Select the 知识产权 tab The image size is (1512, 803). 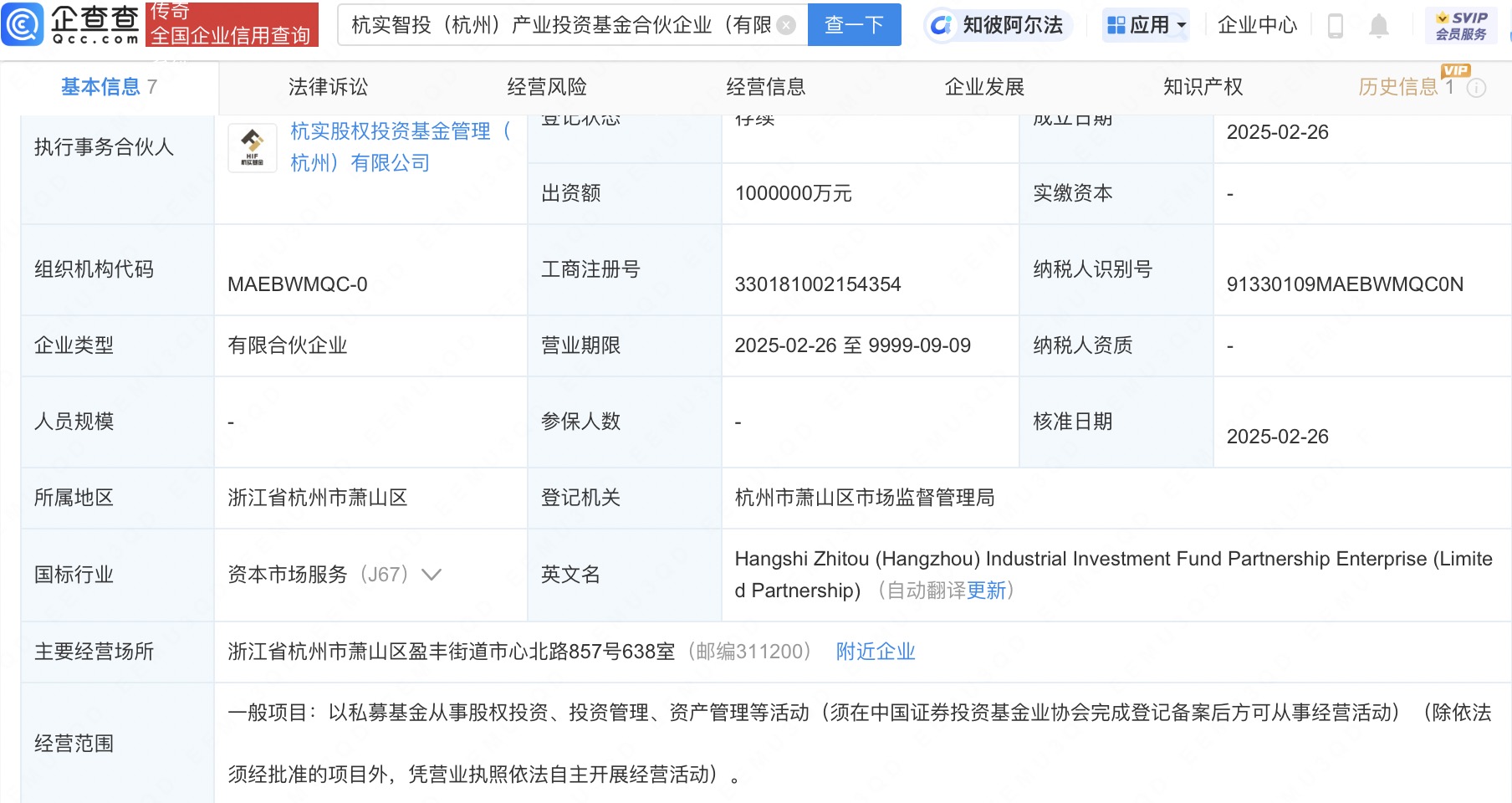click(x=1203, y=87)
